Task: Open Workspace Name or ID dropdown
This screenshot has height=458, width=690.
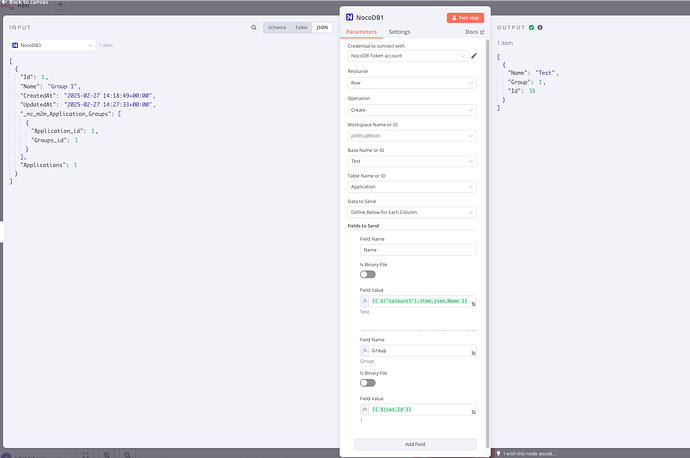Action: click(412, 136)
